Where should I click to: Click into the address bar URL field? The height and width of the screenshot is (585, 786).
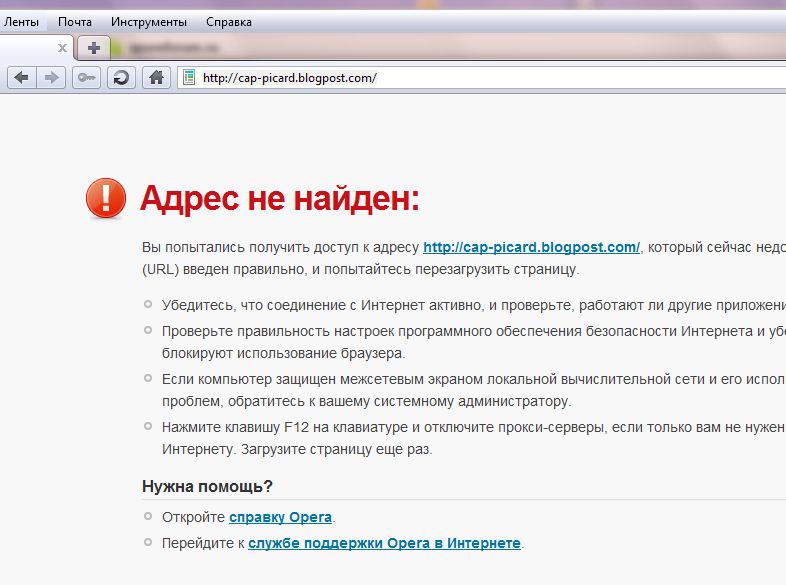[481, 78]
